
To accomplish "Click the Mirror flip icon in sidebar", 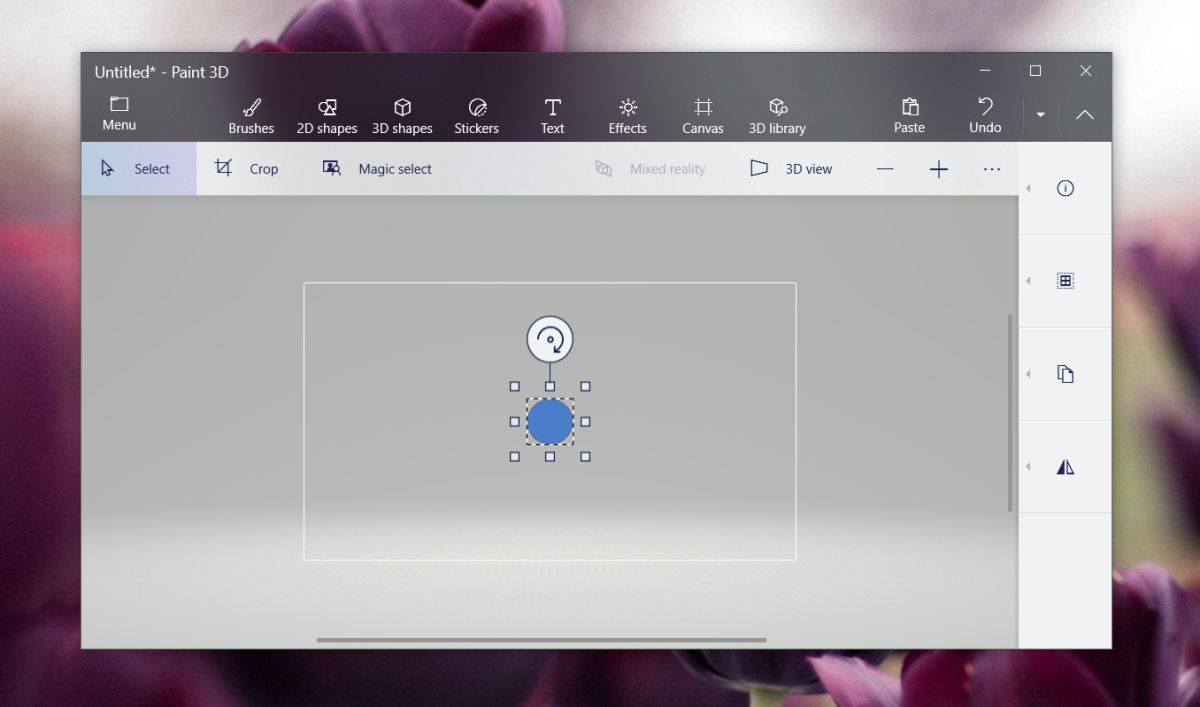I will pos(1065,466).
